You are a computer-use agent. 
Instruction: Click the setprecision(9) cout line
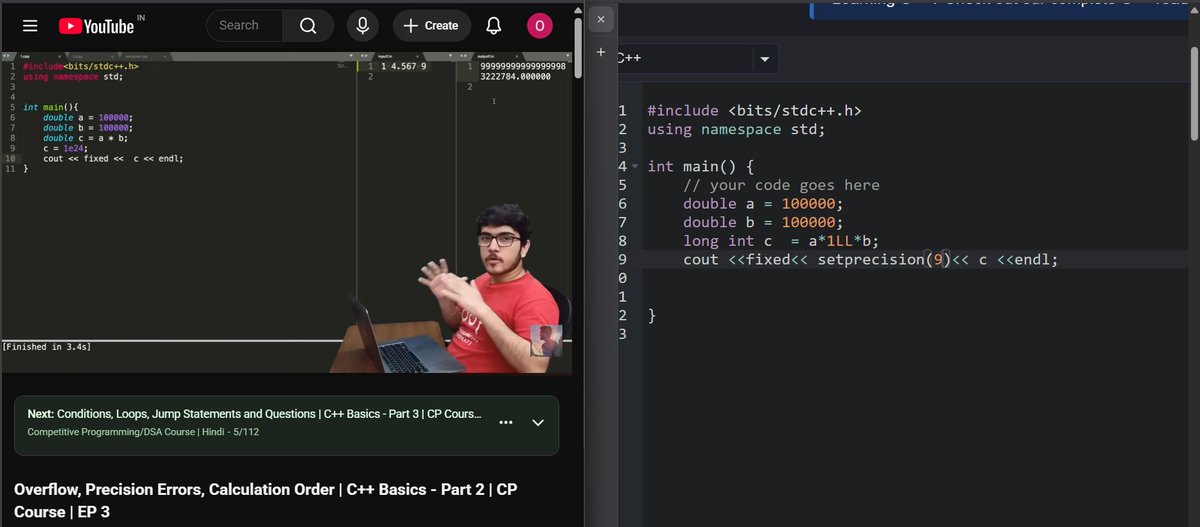870,259
